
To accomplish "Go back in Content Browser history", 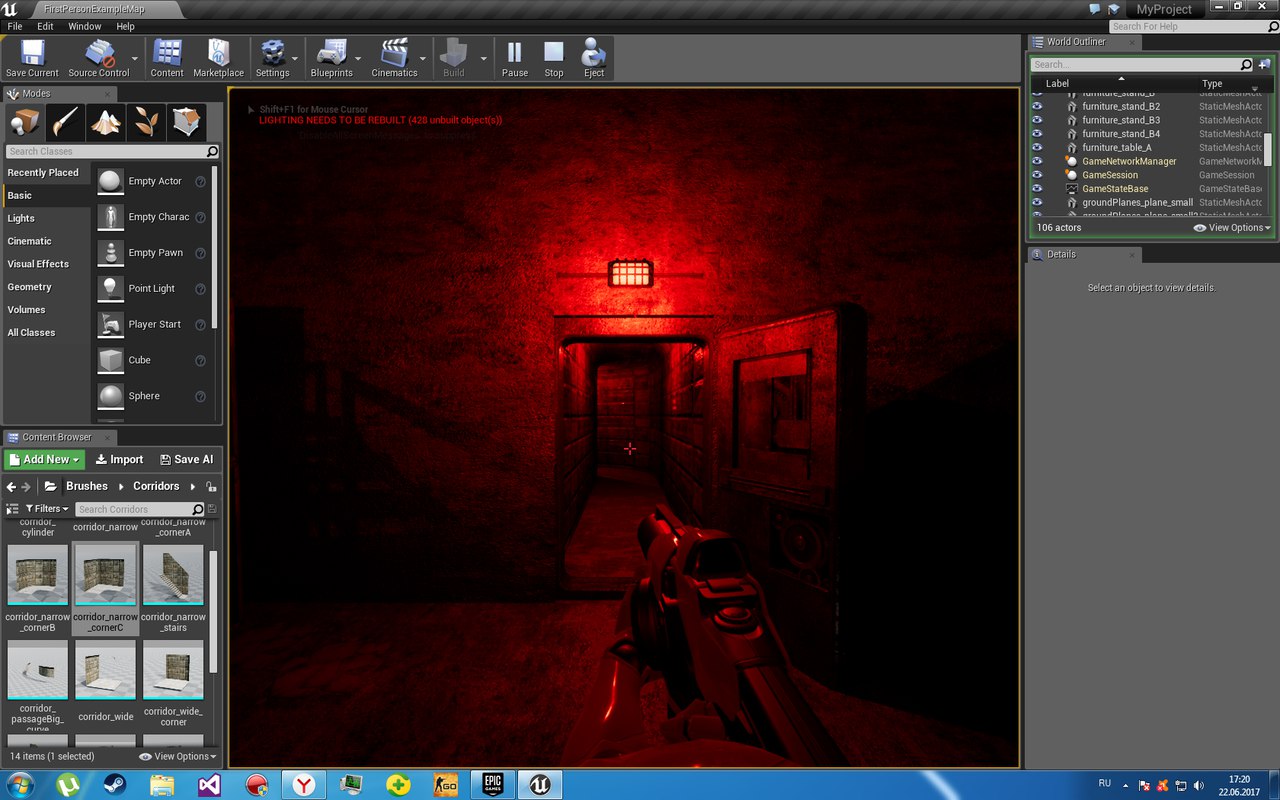I will pos(11,487).
